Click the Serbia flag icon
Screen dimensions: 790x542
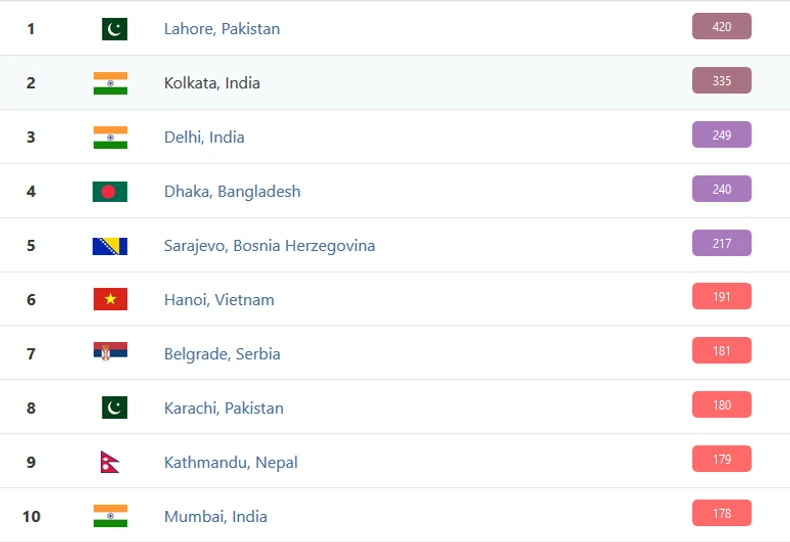coord(110,353)
